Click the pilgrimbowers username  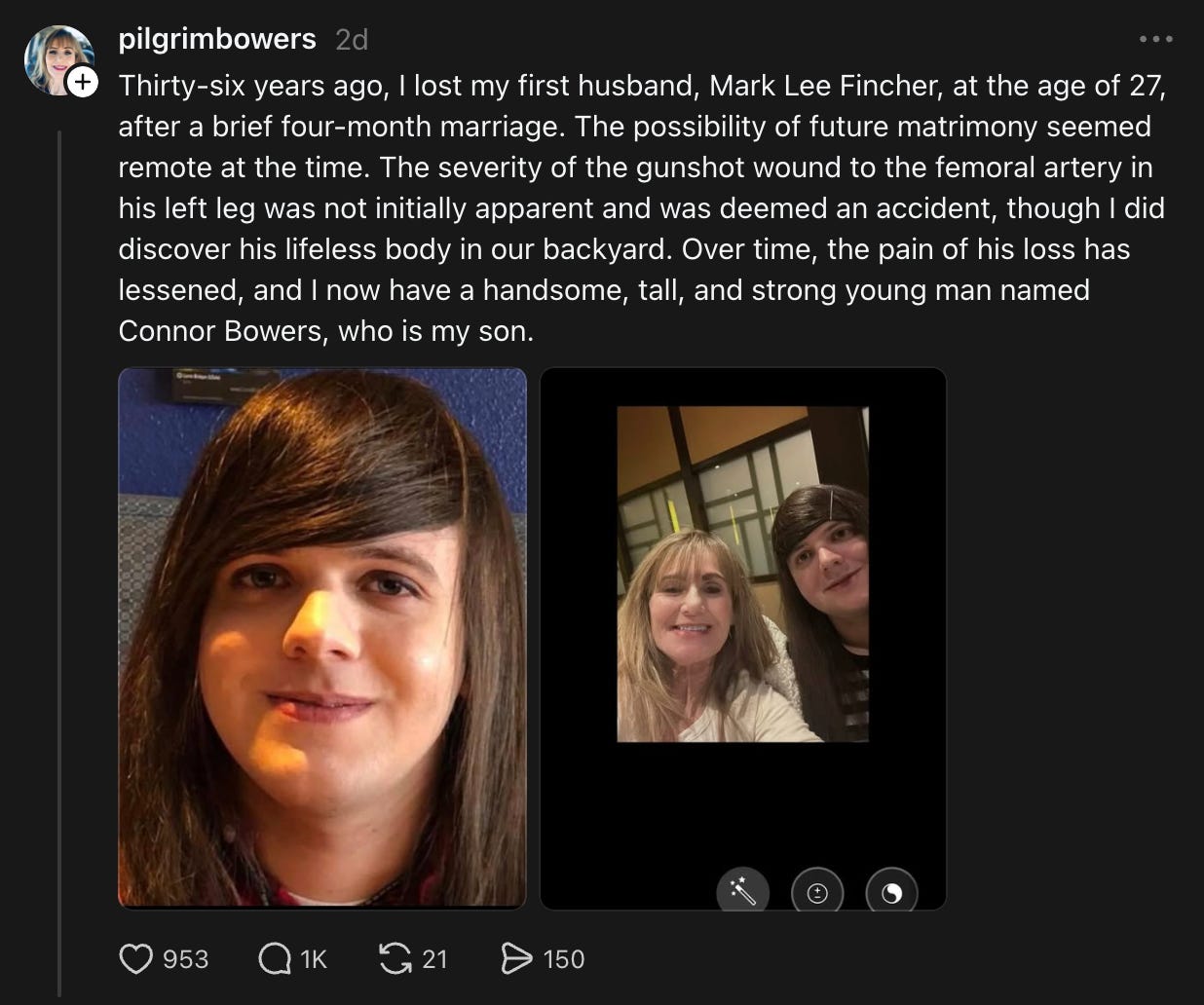217,39
